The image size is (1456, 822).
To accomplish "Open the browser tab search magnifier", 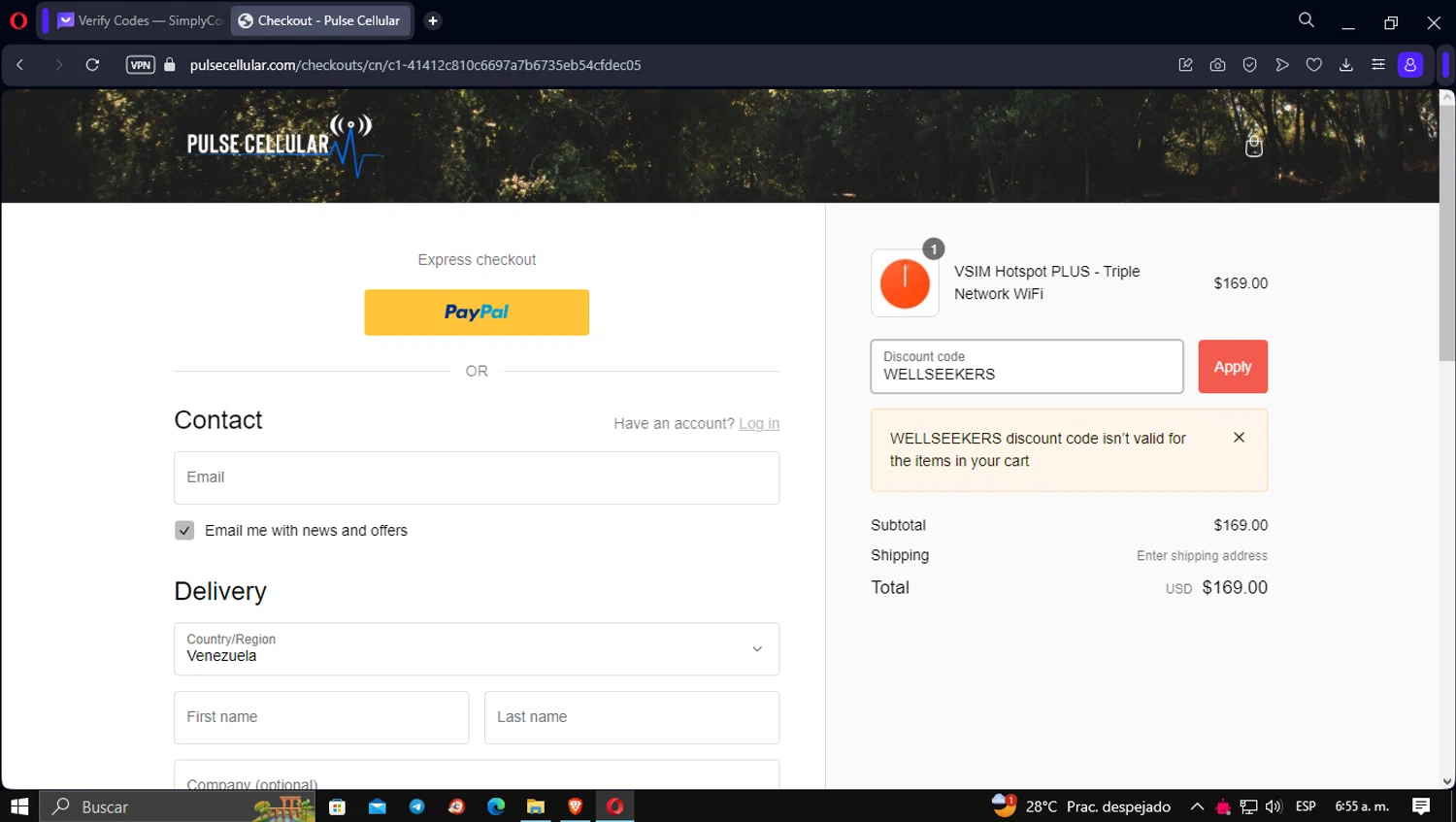I will (x=1307, y=20).
